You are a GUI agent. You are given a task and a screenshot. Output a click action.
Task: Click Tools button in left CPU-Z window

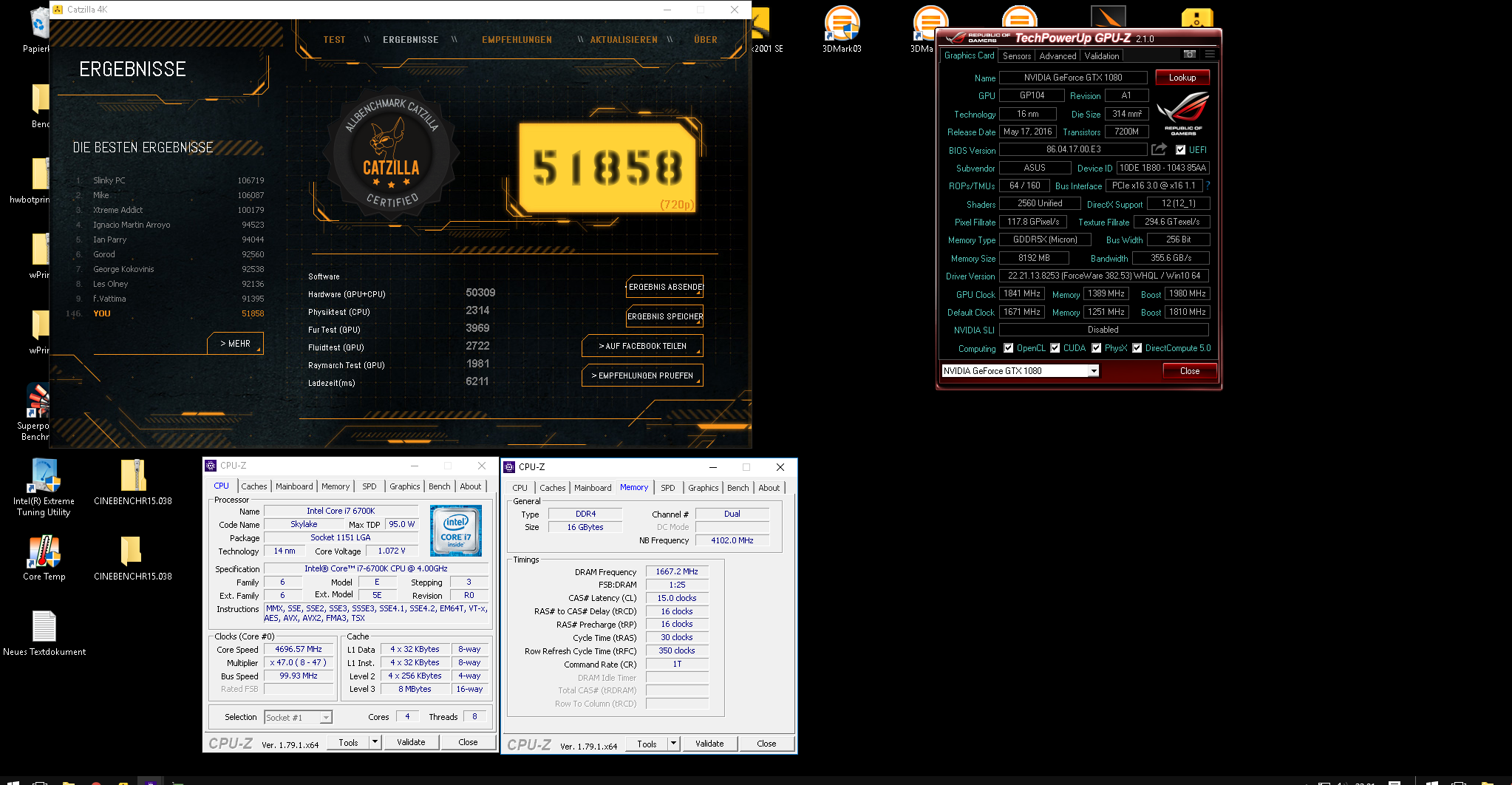pyautogui.click(x=349, y=742)
